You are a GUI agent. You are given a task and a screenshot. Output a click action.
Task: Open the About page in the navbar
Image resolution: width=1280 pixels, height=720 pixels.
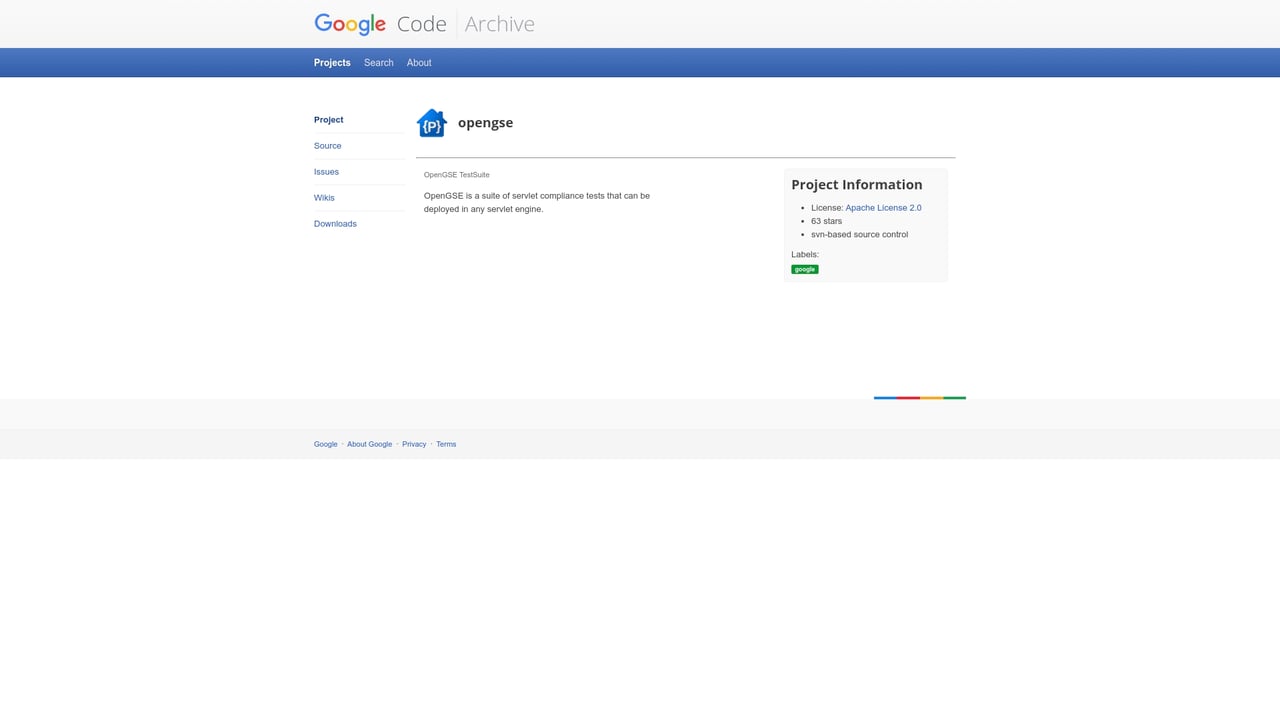point(418,62)
